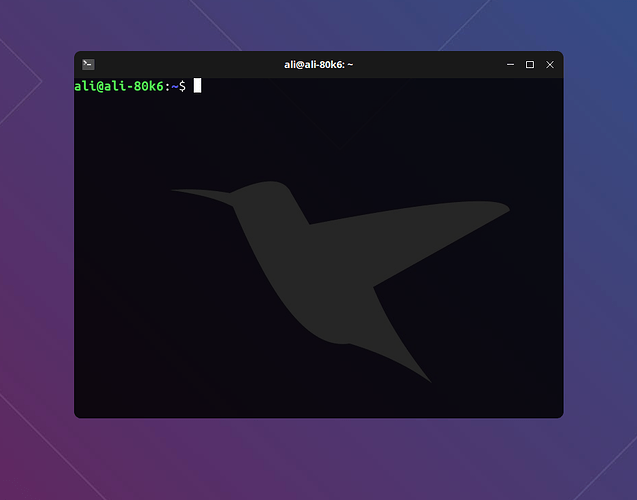This screenshot has width=637, height=500.
Task: Minimize the terminal window
Action: click(x=511, y=64)
